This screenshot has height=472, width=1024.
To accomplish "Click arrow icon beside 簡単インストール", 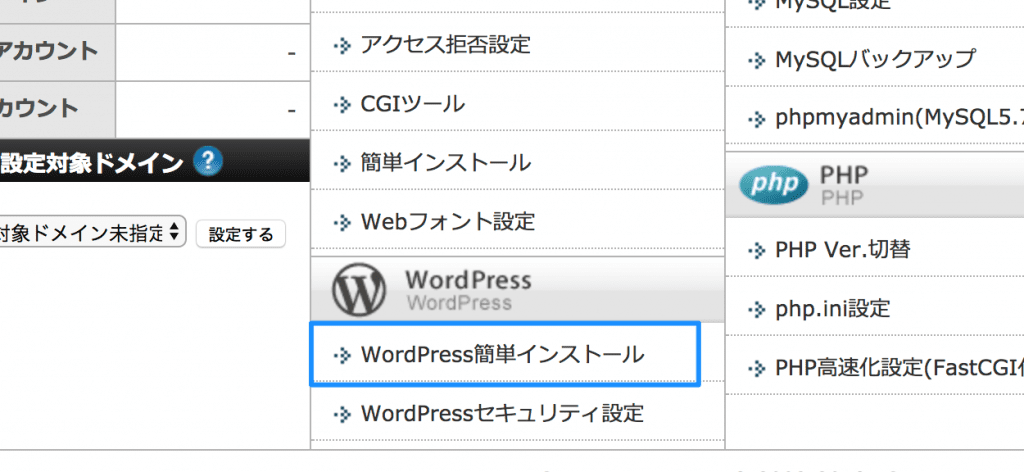I will pos(342,164).
